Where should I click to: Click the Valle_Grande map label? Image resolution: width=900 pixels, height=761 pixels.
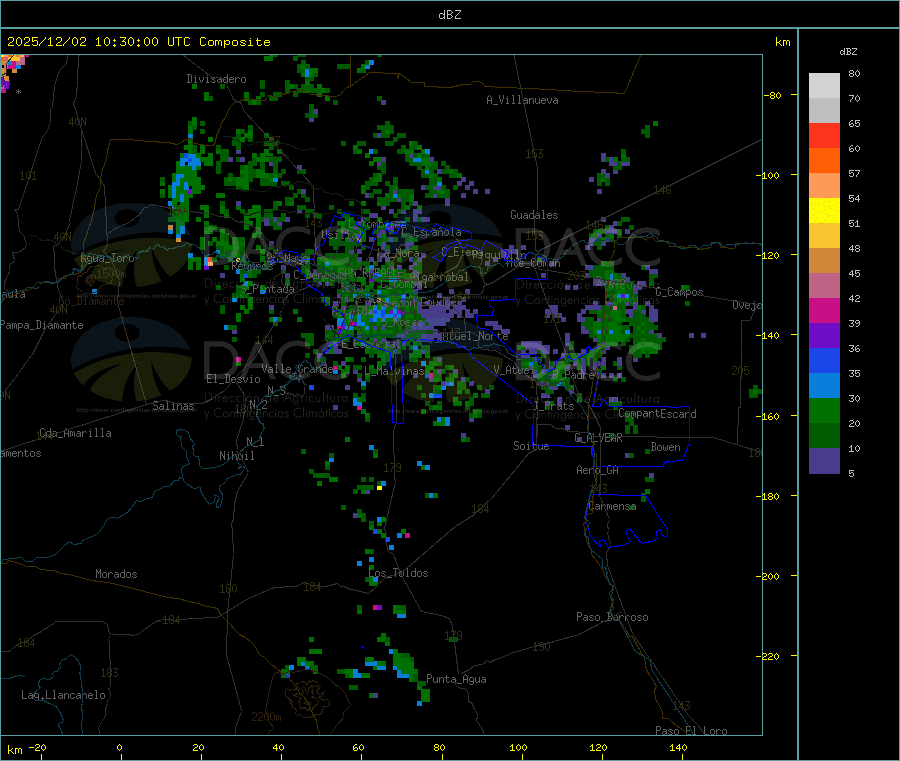(x=297, y=368)
